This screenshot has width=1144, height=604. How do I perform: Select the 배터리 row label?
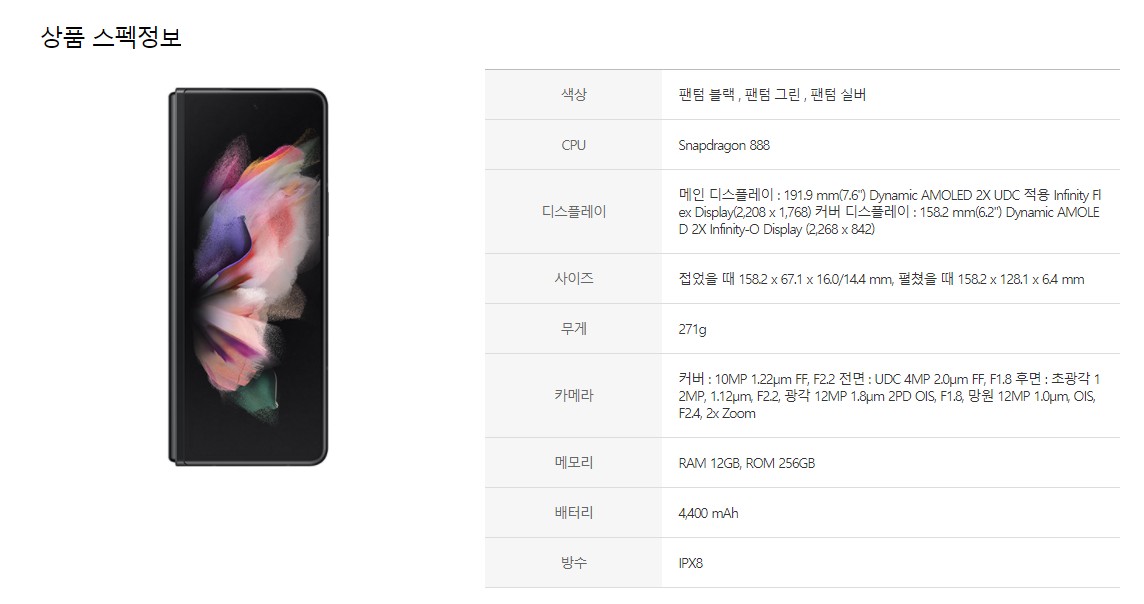573,512
